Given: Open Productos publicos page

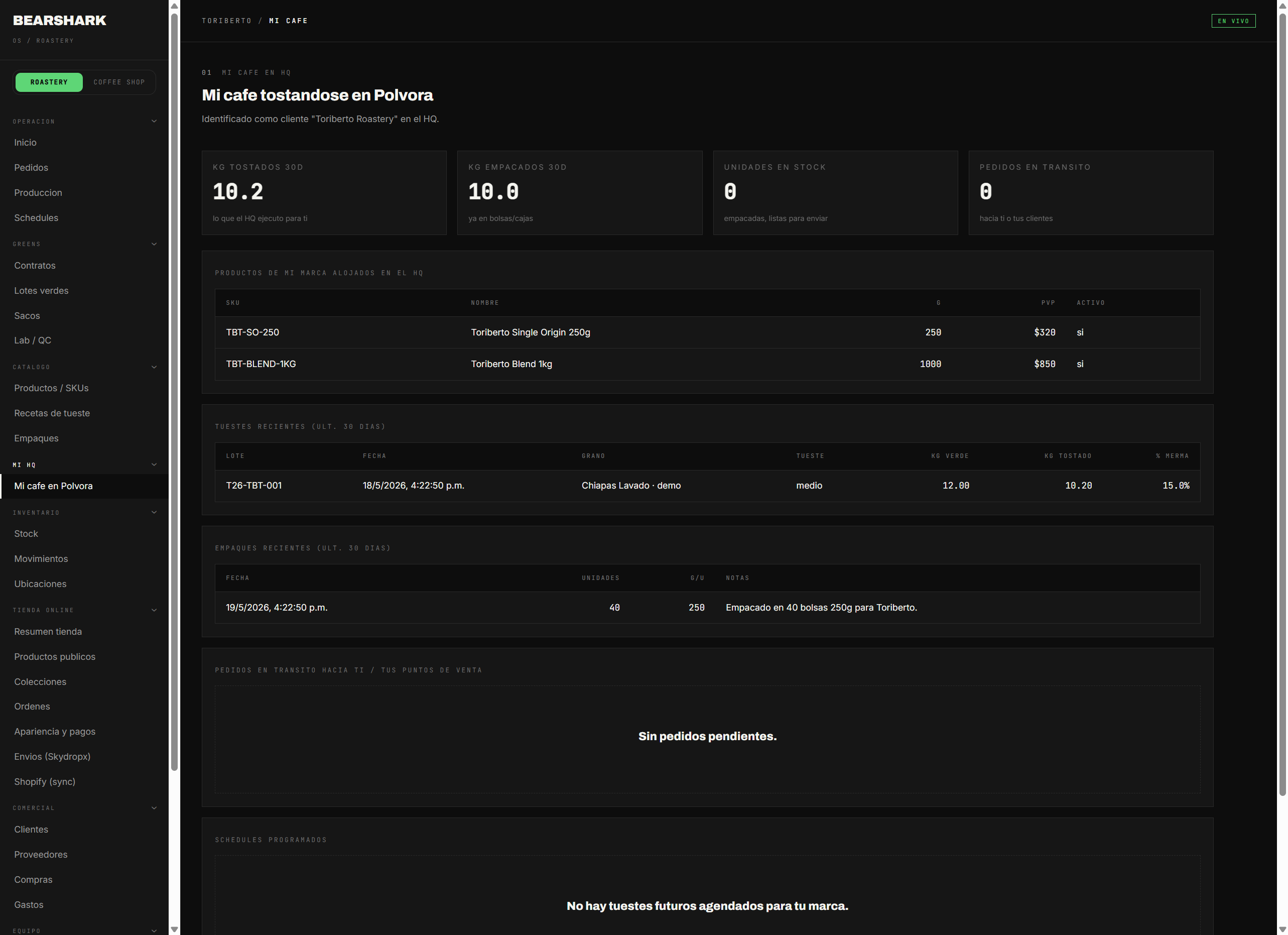Looking at the screenshot, I should click(x=84, y=657).
